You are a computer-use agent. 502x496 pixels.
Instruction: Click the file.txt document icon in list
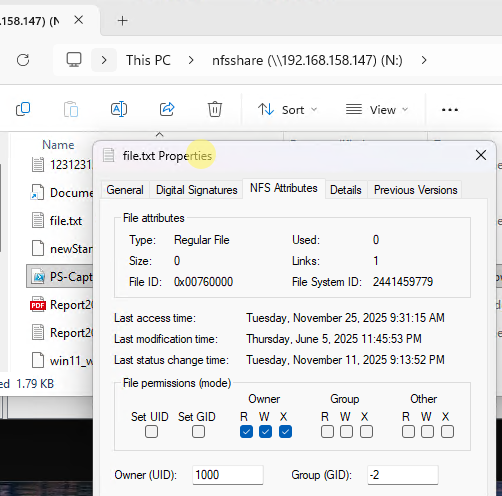pyautogui.click(x=38, y=220)
